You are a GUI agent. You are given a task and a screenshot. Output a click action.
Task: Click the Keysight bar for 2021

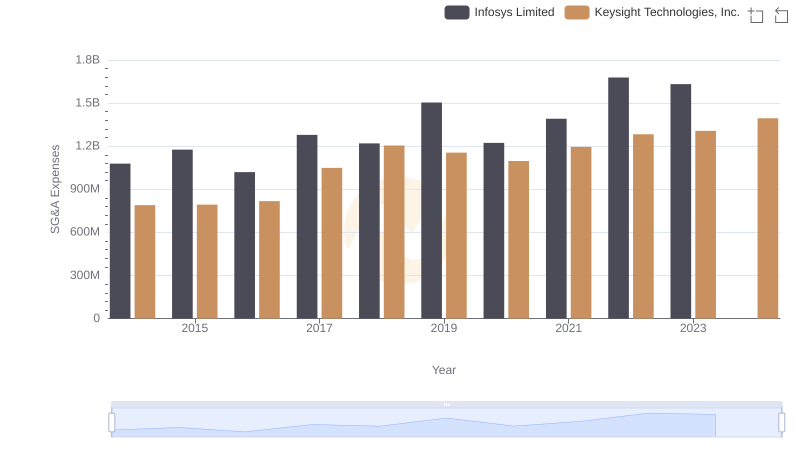(581, 233)
